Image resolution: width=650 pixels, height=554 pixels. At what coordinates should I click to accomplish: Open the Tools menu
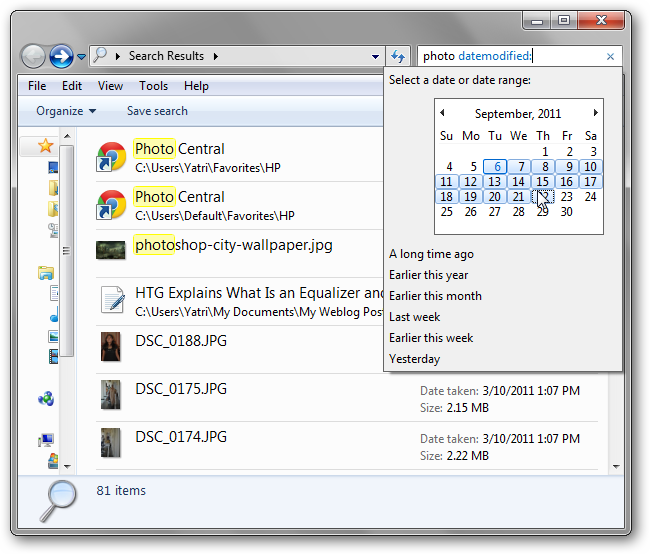point(153,86)
